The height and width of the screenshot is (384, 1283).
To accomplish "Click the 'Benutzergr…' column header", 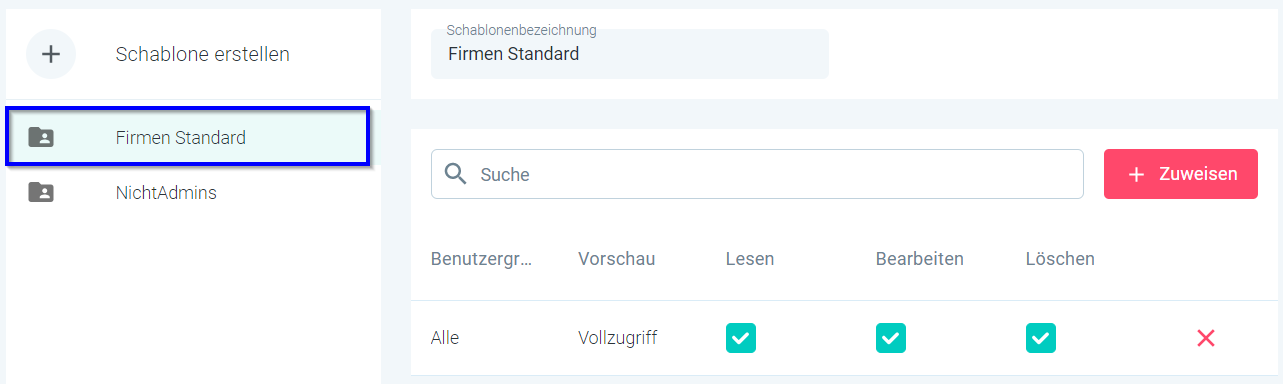I will (x=482, y=259).
